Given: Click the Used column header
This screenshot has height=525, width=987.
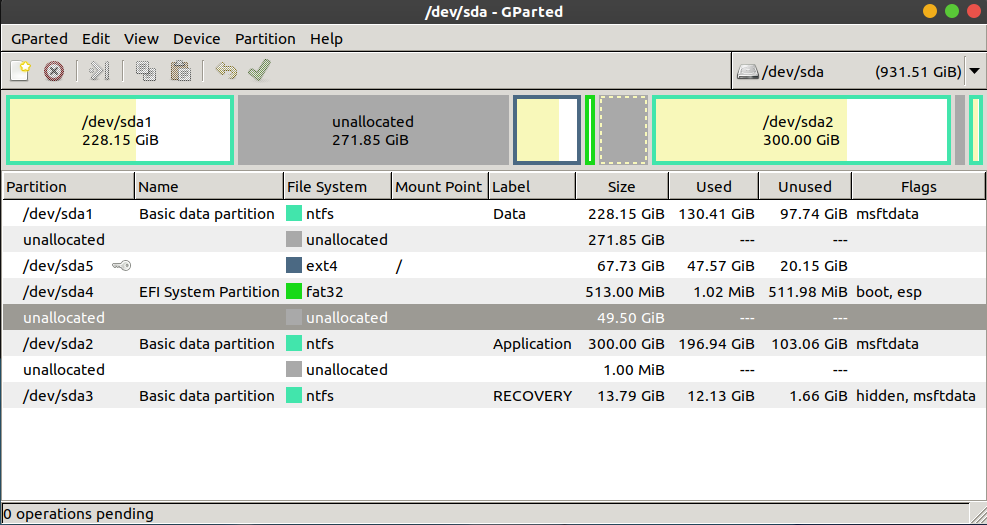Looking at the screenshot, I should coord(714,187).
